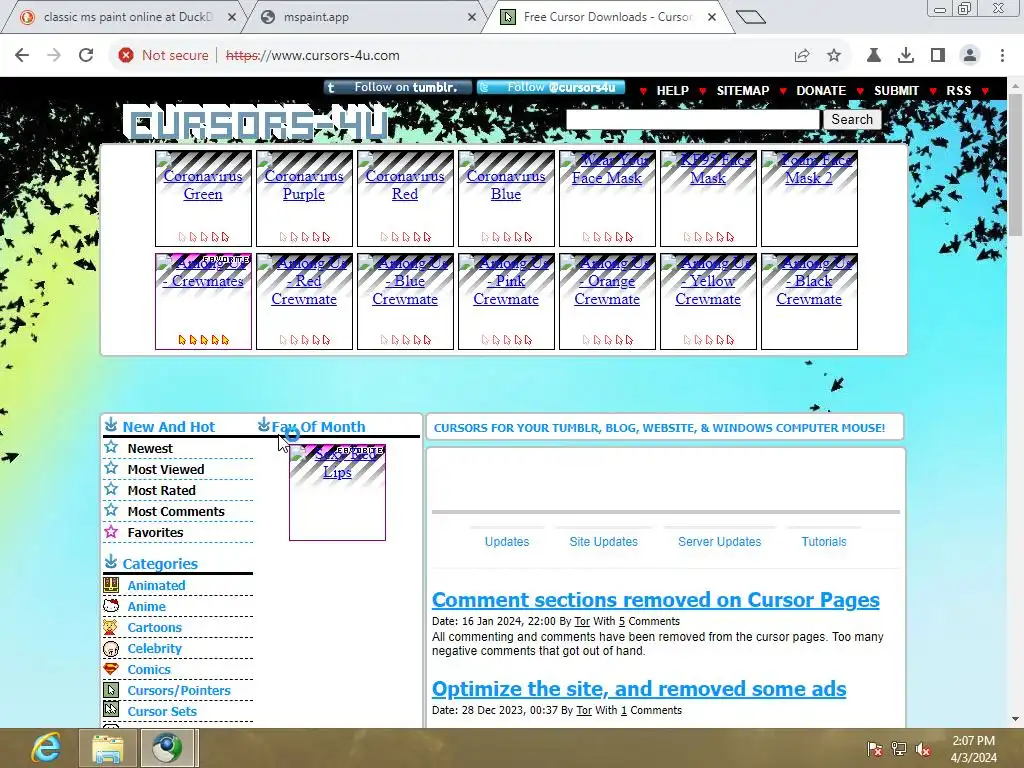The width and height of the screenshot is (1024, 768).
Task: Bookmark this page with the star icon
Action: click(x=834, y=56)
